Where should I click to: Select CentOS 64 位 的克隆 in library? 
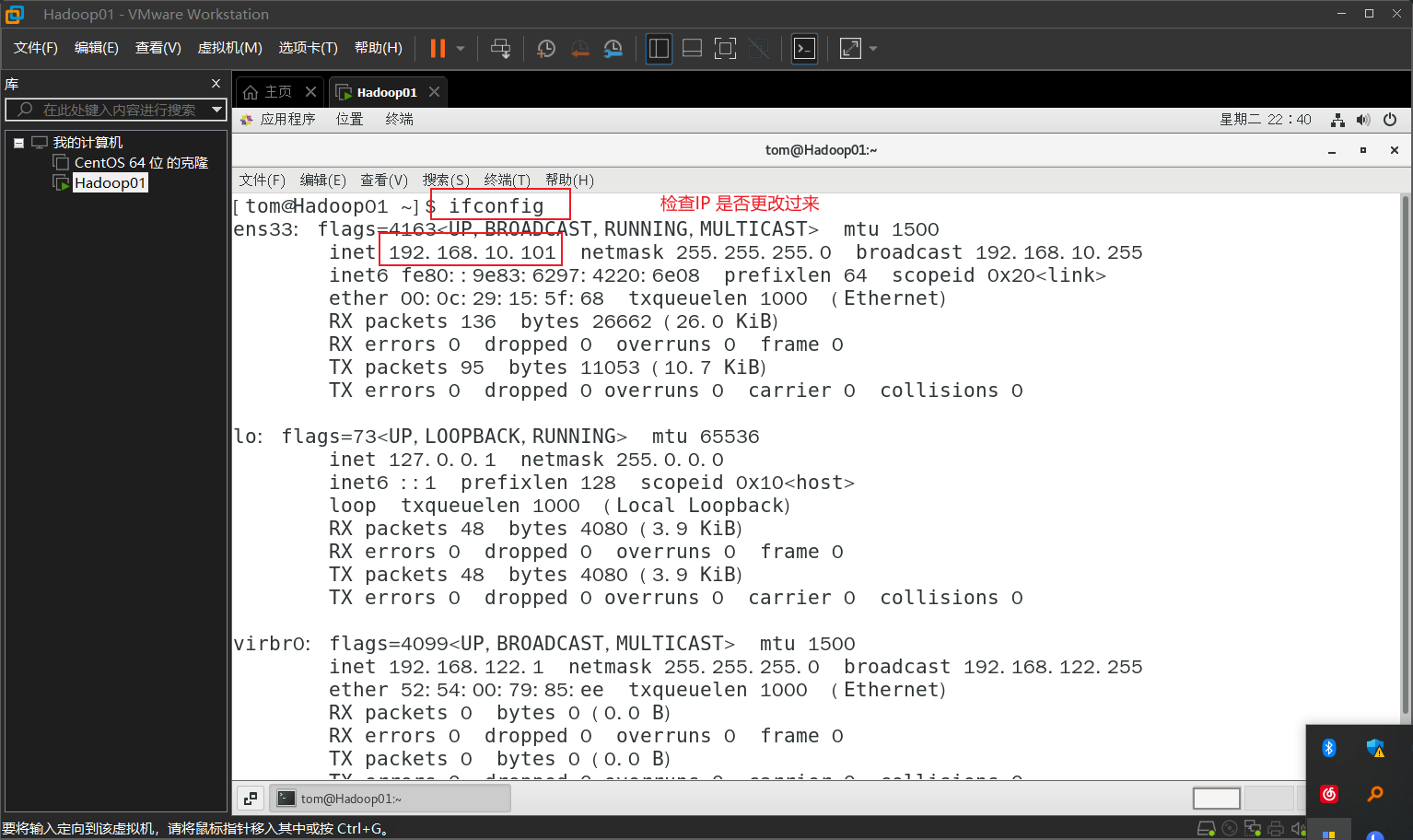(x=141, y=163)
